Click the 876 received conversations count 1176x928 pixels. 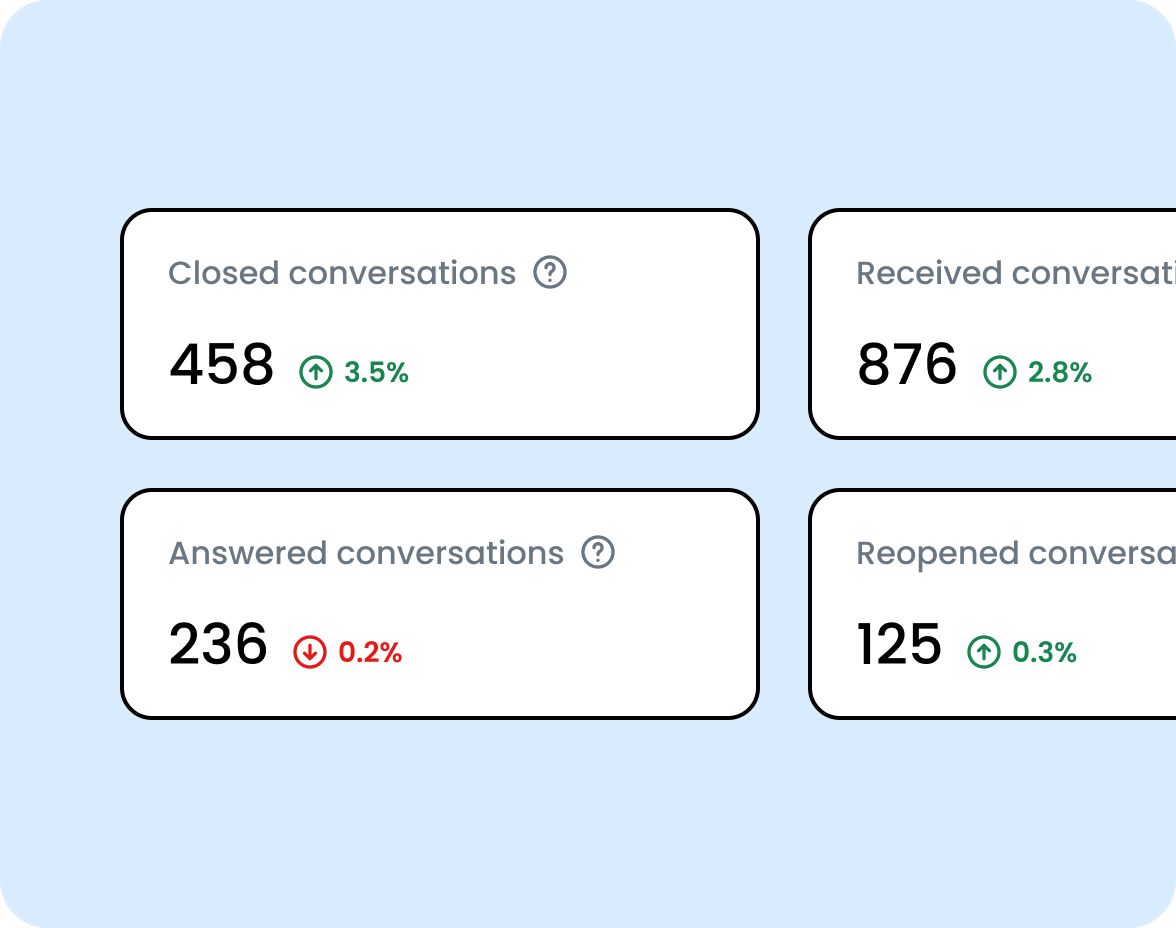click(x=908, y=365)
